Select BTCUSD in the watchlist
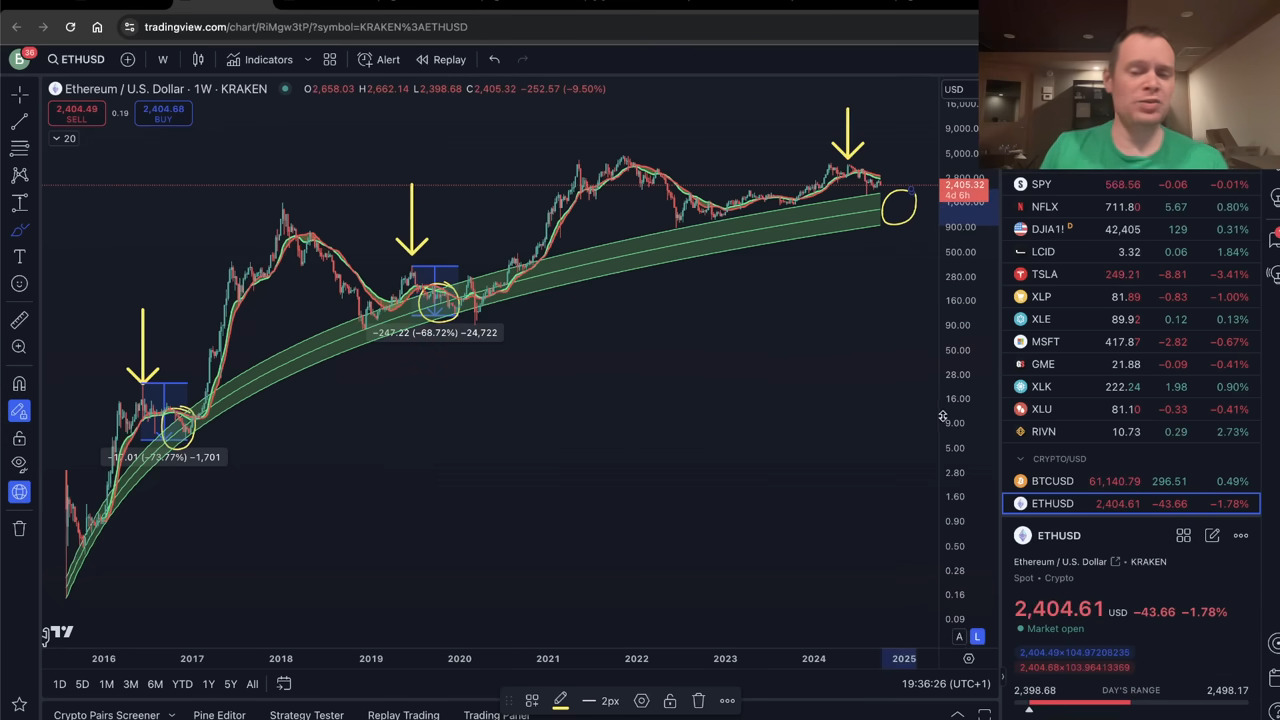1280x720 pixels. pos(1131,481)
